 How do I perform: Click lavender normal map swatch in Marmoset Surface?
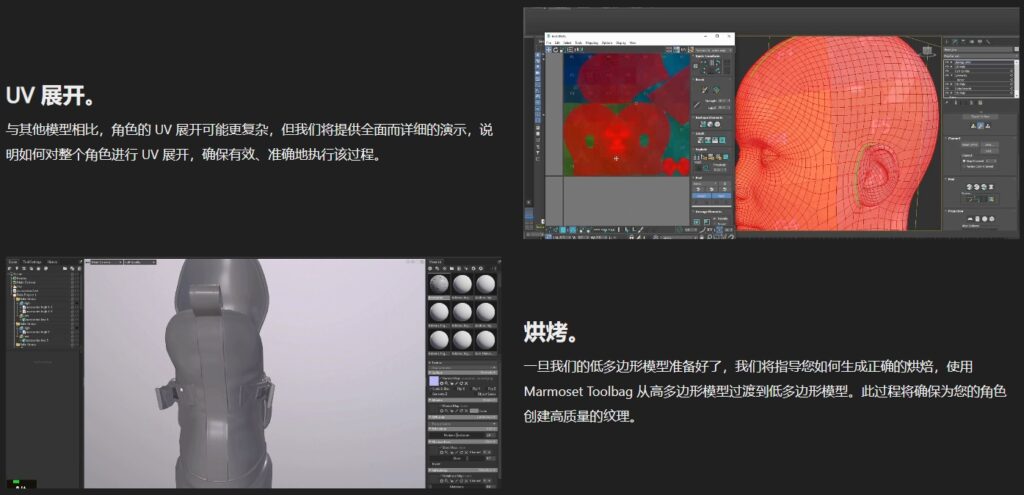pos(434,381)
